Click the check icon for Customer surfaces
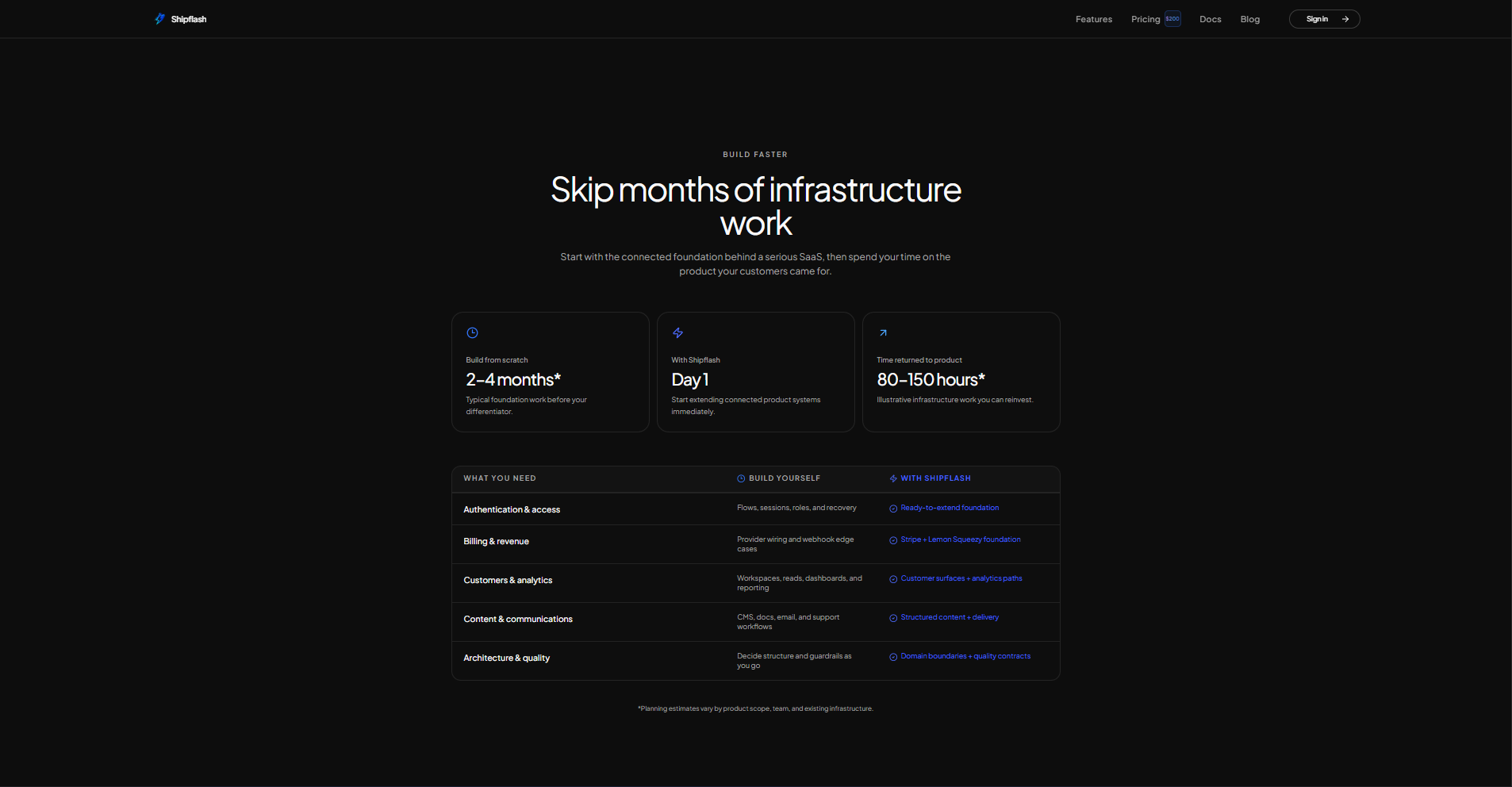 click(x=893, y=579)
